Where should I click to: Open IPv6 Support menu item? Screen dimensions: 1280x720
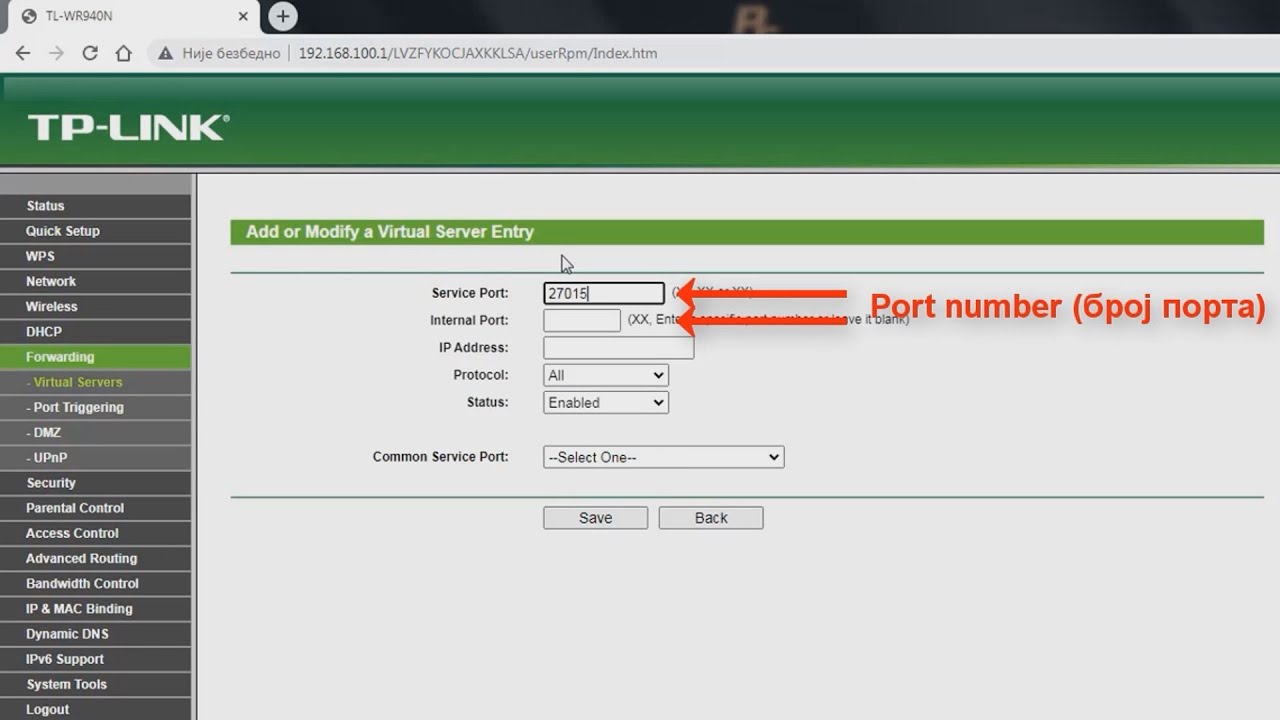(95, 659)
